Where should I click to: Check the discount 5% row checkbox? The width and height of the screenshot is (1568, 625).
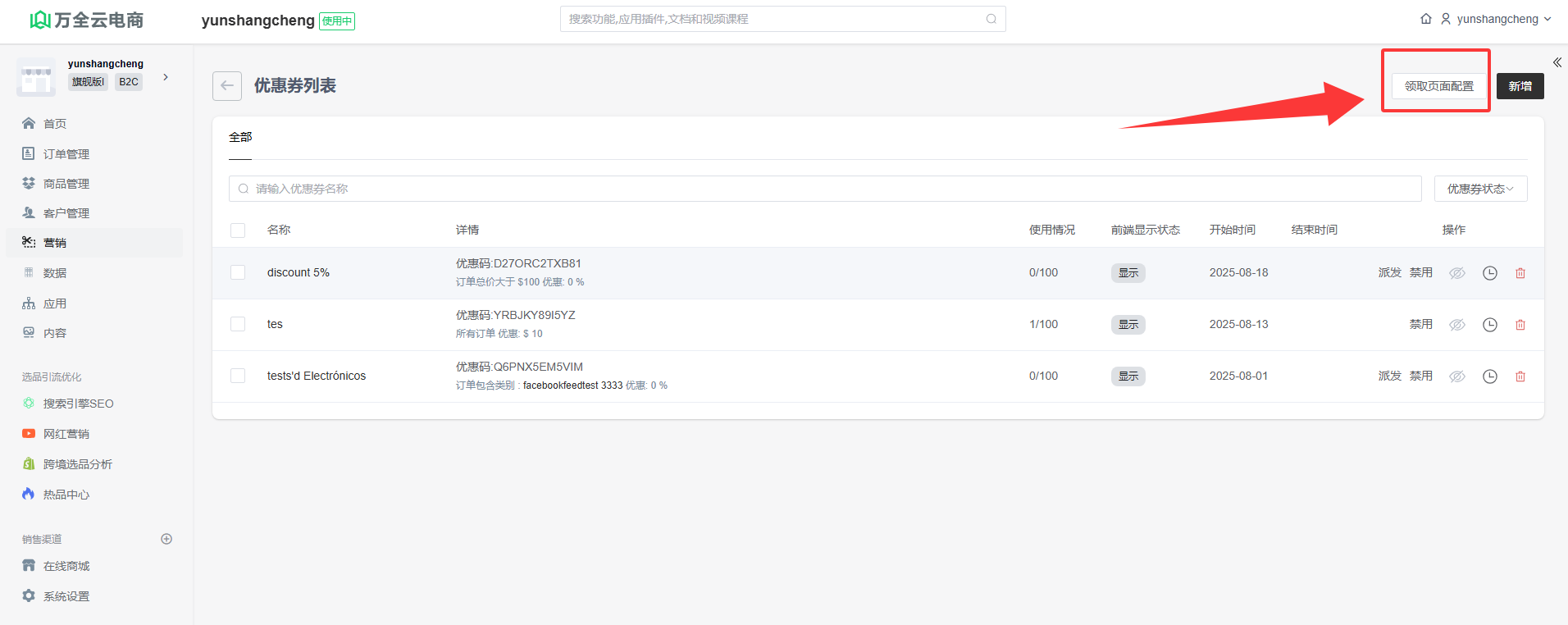click(x=238, y=272)
